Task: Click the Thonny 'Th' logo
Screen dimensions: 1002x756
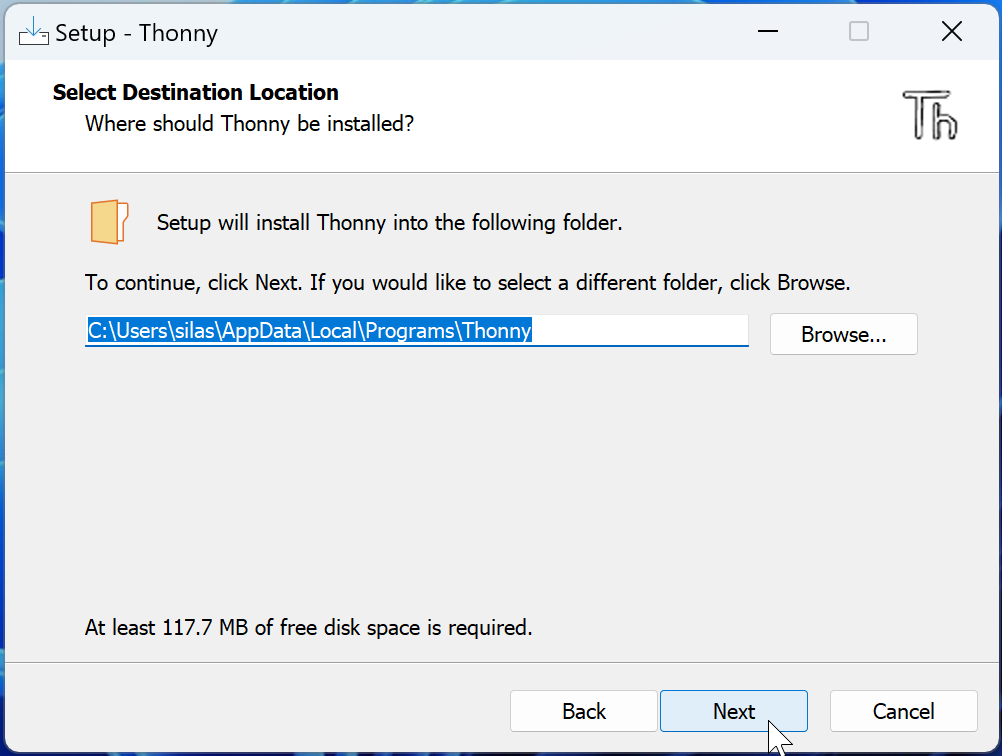Action: point(930,114)
